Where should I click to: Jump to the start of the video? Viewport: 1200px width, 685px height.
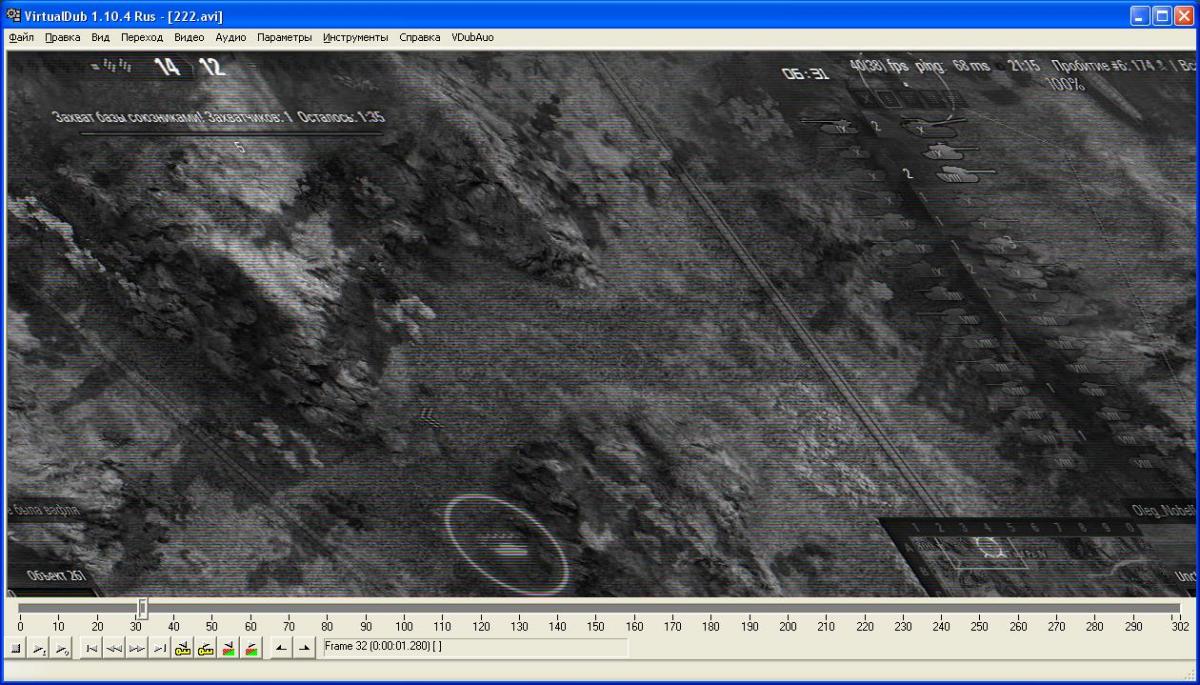tap(91, 649)
